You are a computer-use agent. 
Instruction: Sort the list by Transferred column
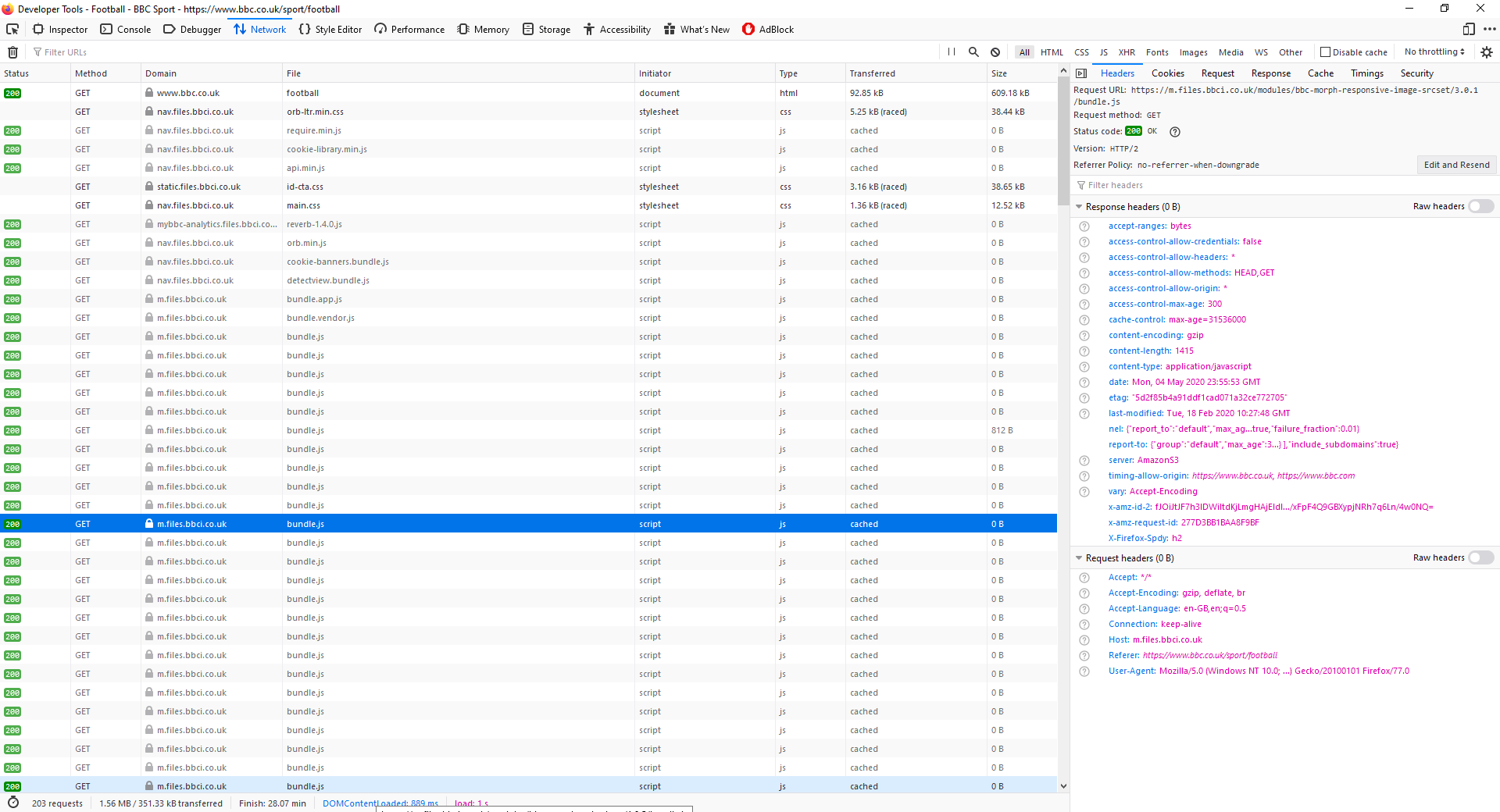point(916,73)
